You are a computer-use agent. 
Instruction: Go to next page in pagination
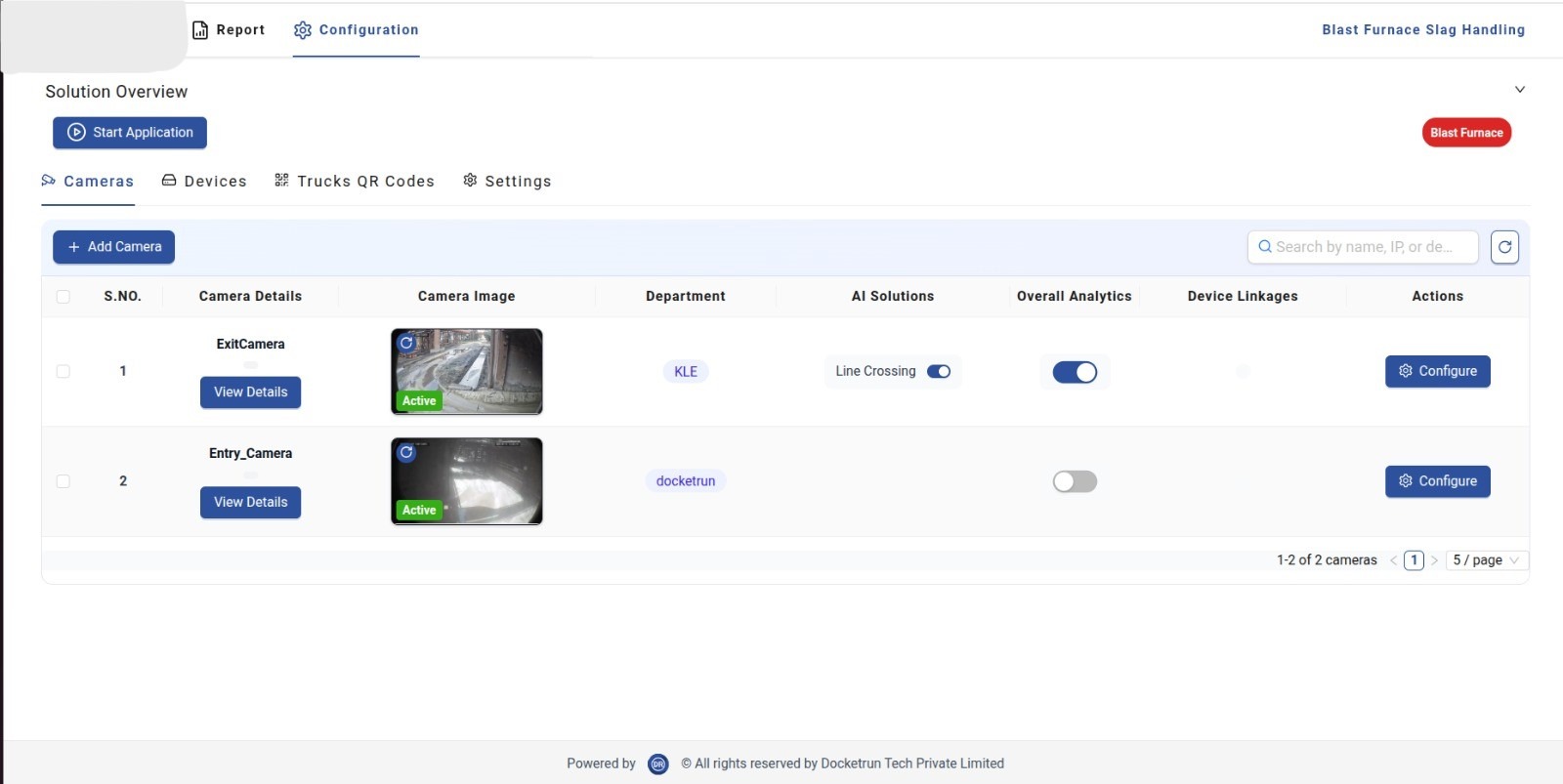pyautogui.click(x=1434, y=560)
